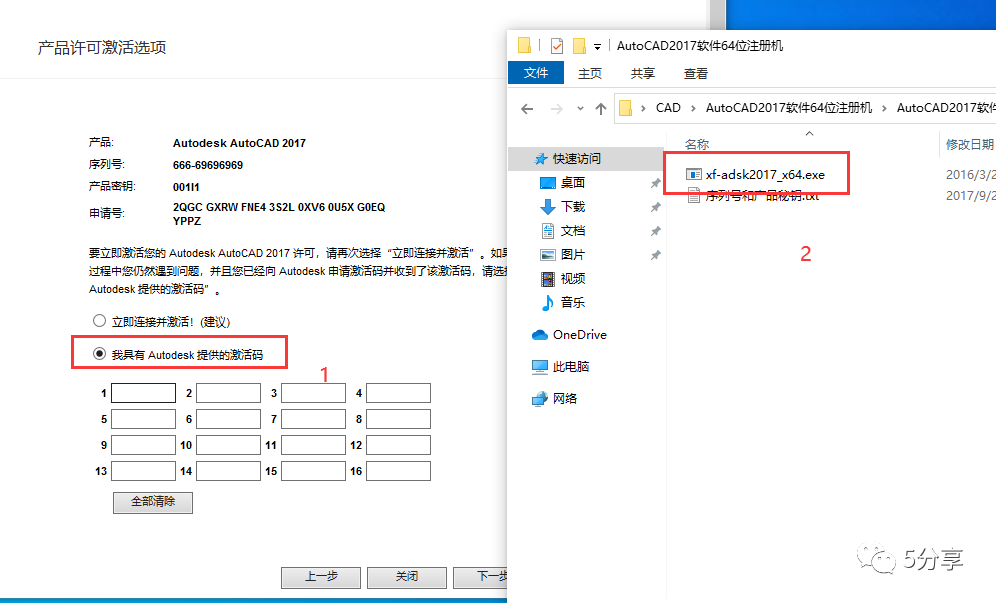Click activation code field 15
The width and height of the screenshot is (996, 603).
tap(314, 471)
